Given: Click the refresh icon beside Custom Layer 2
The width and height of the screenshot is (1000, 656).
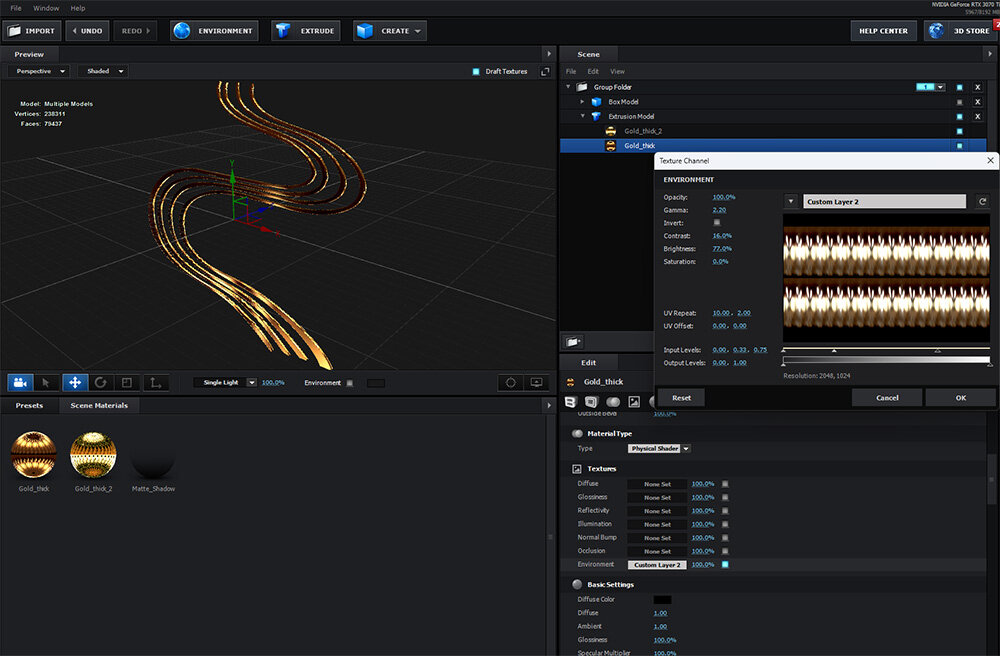Looking at the screenshot, I should pyautogui.click(x=982, y=202).
